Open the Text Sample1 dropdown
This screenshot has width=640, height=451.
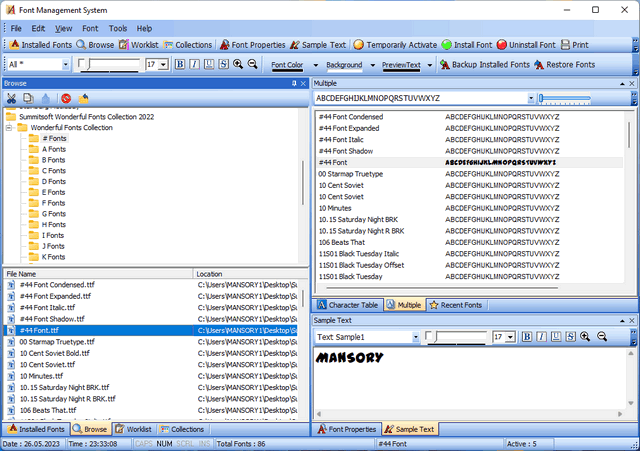pos(416,337)
